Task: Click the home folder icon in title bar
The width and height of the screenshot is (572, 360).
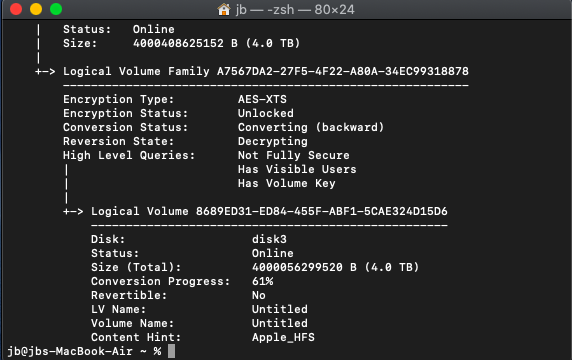Action: pos(224,9)
